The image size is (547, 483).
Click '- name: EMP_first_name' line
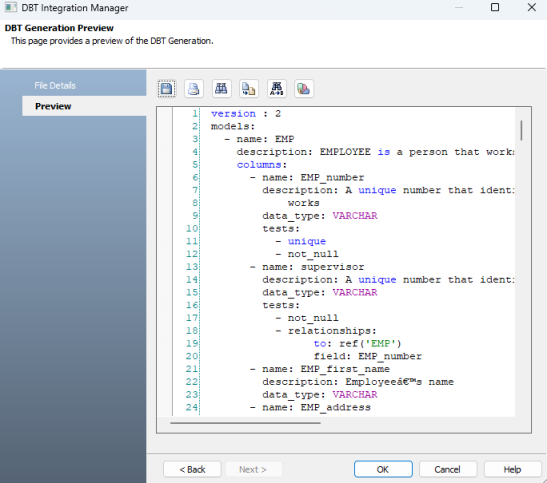pos(320,369)
